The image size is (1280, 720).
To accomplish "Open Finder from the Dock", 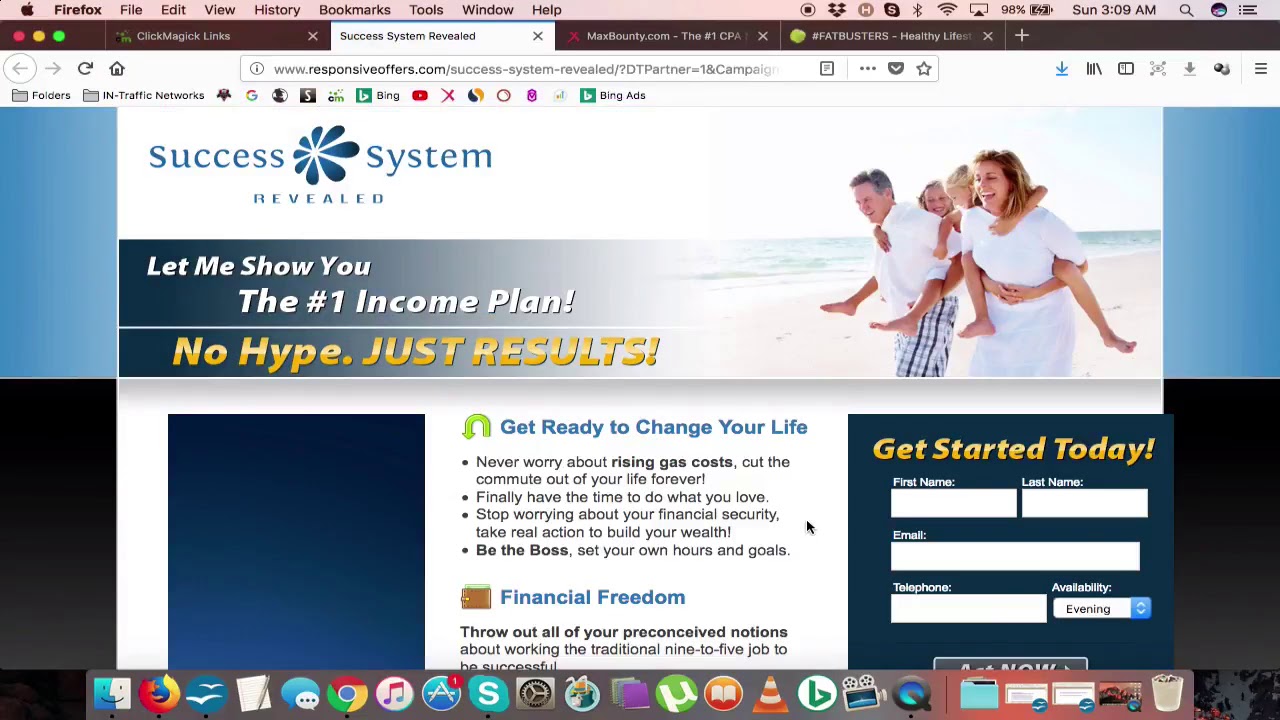I will [112, 694].
